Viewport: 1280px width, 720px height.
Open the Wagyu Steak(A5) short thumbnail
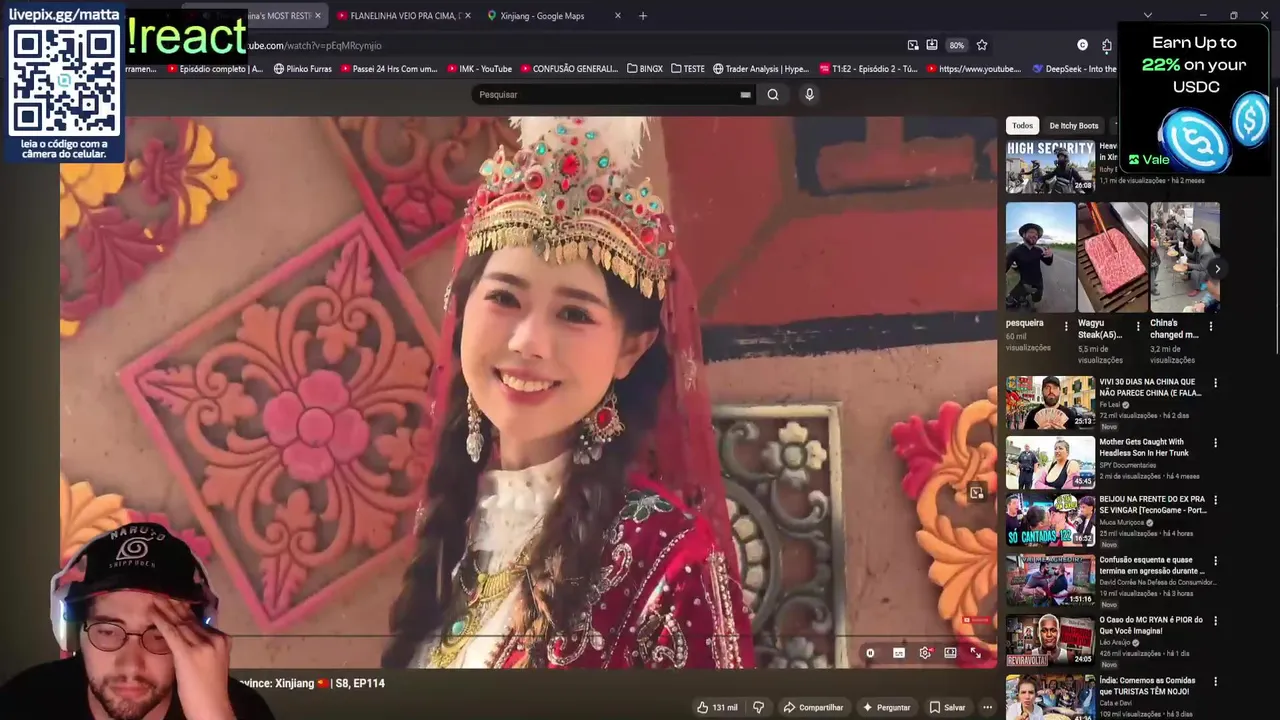[x=1112, y=257]
